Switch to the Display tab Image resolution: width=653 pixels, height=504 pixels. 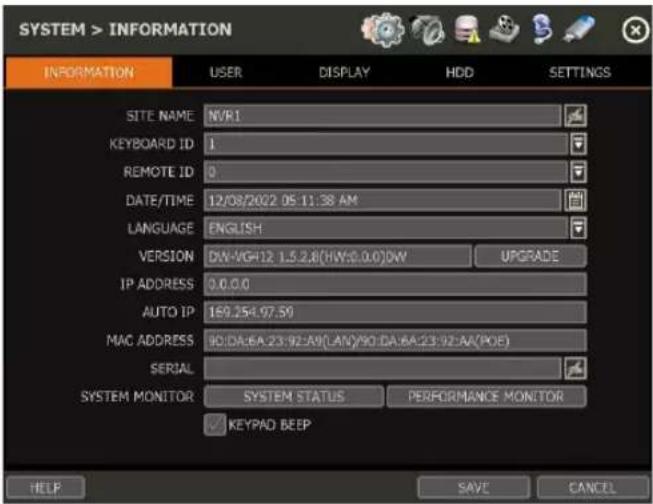click(344, 72)
